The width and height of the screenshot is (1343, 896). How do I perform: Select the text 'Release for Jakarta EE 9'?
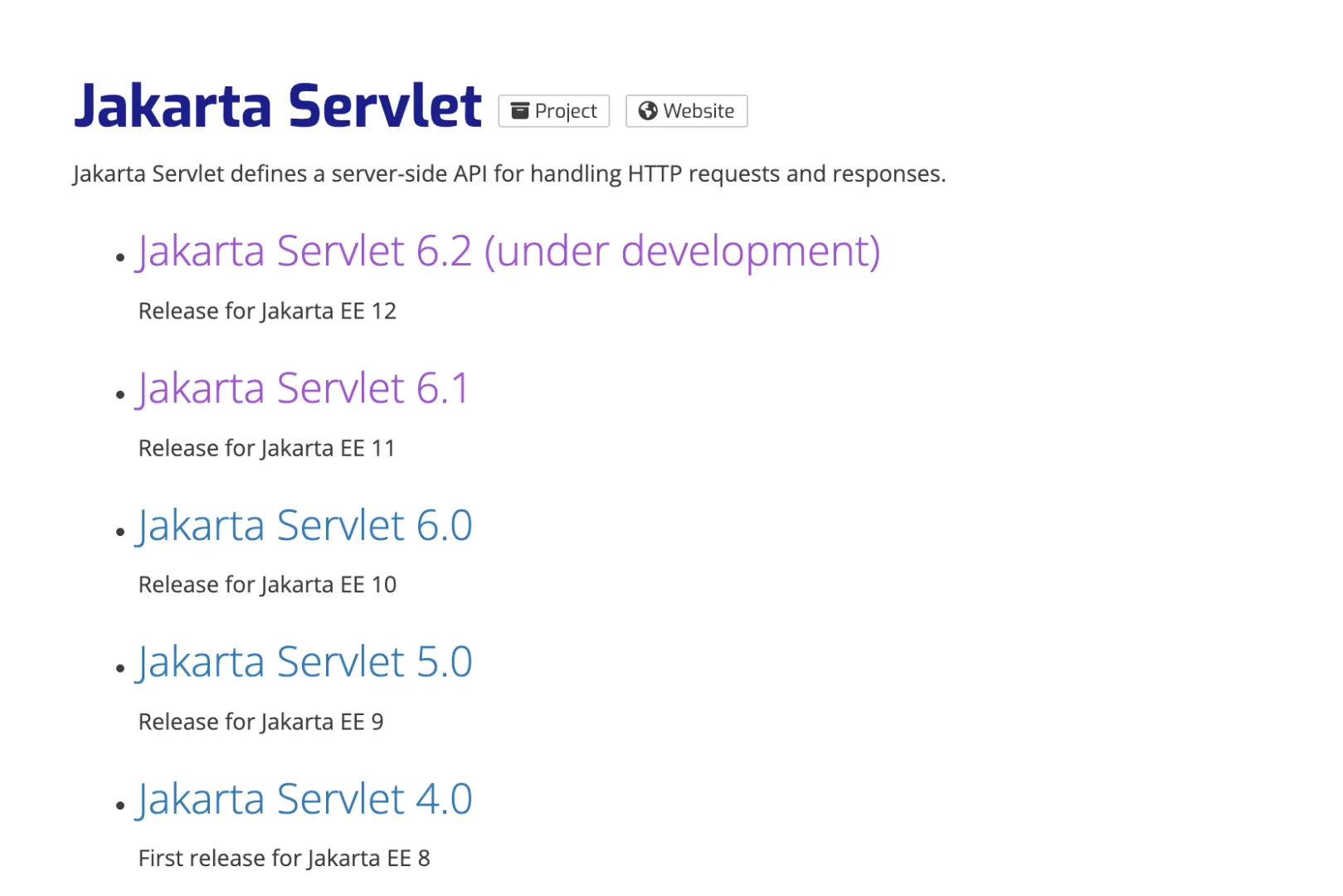260,721
